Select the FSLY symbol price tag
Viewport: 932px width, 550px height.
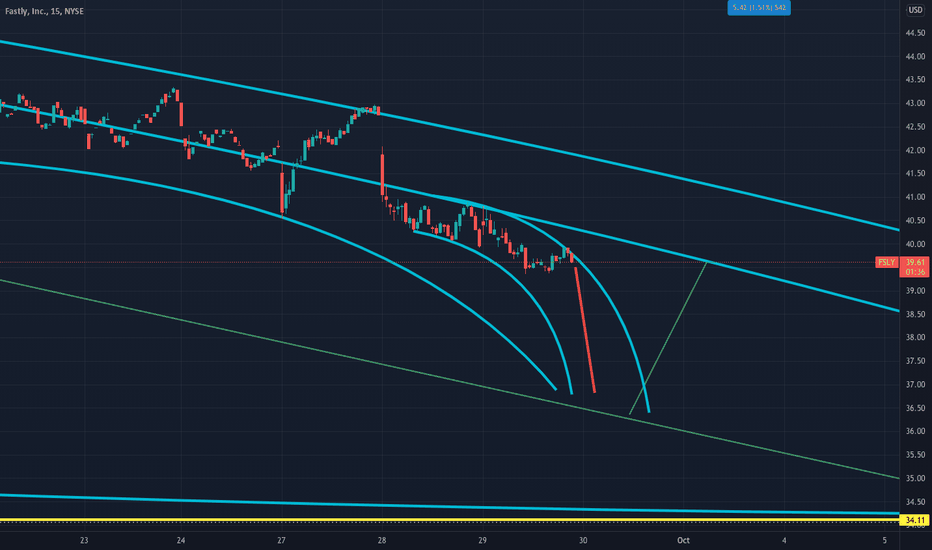tap(887, 262)
